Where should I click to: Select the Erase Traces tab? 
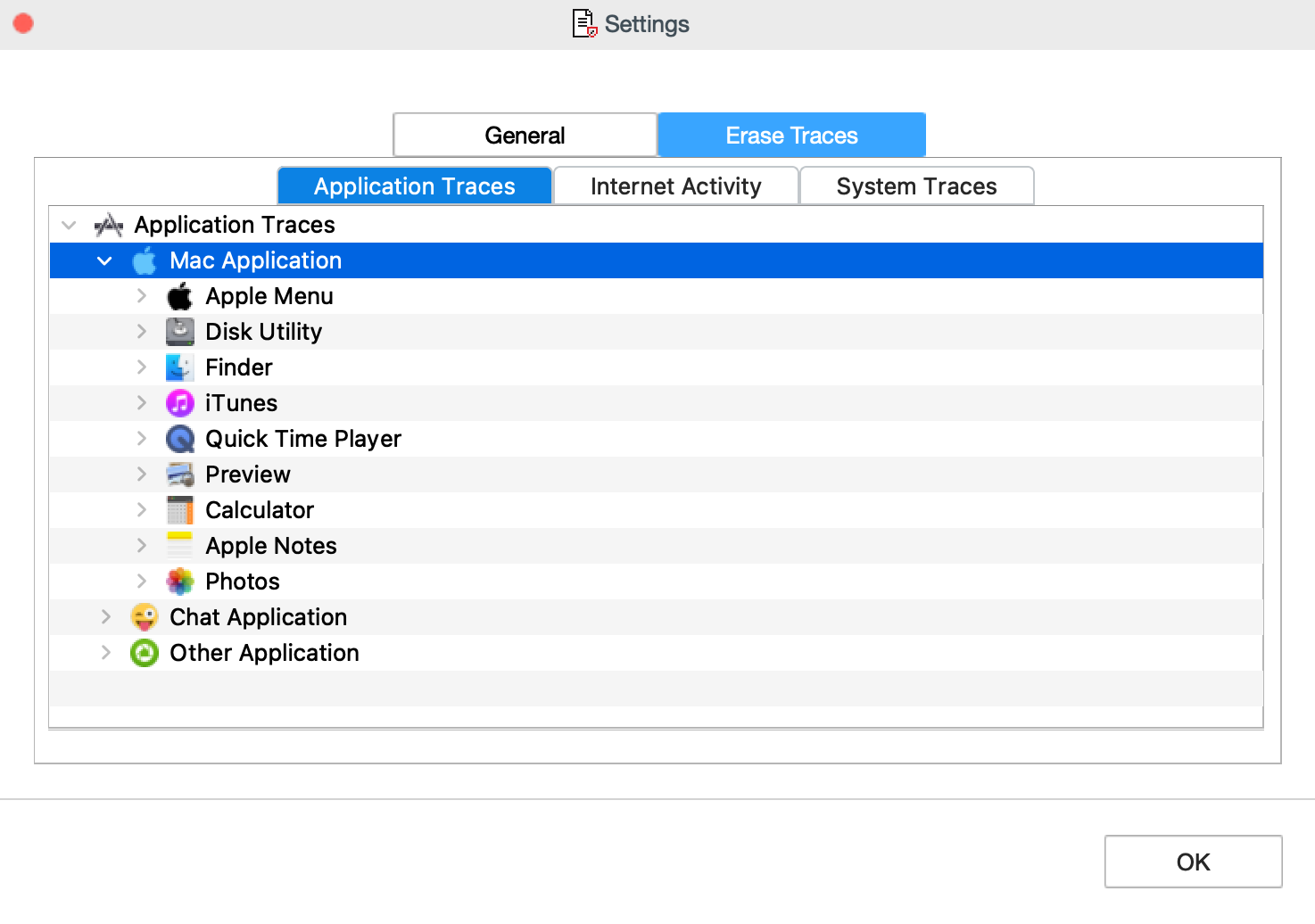[x=791, y=136]
